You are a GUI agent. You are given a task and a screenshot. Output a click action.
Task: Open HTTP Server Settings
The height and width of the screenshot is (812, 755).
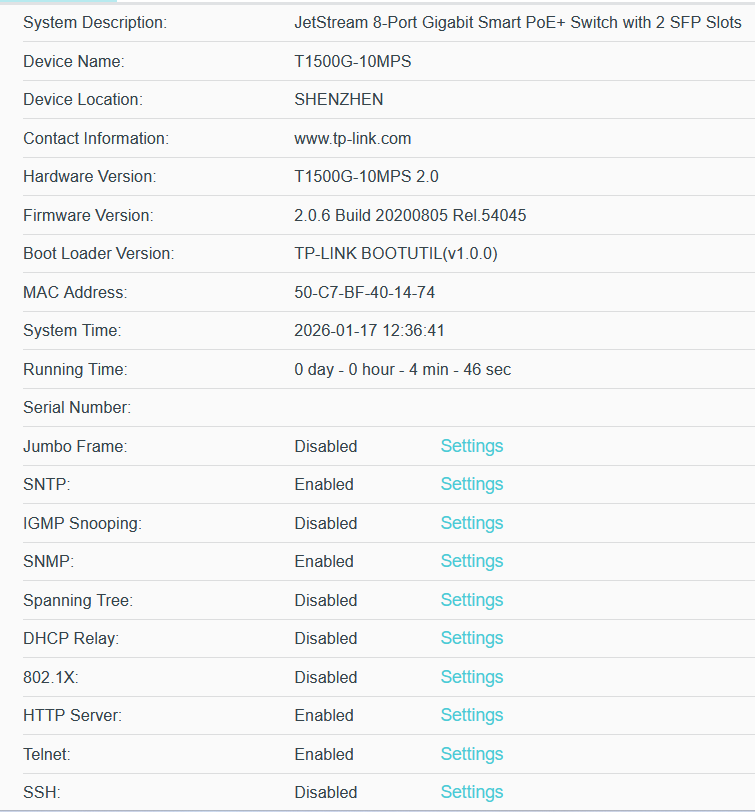[x=471, y=715]
